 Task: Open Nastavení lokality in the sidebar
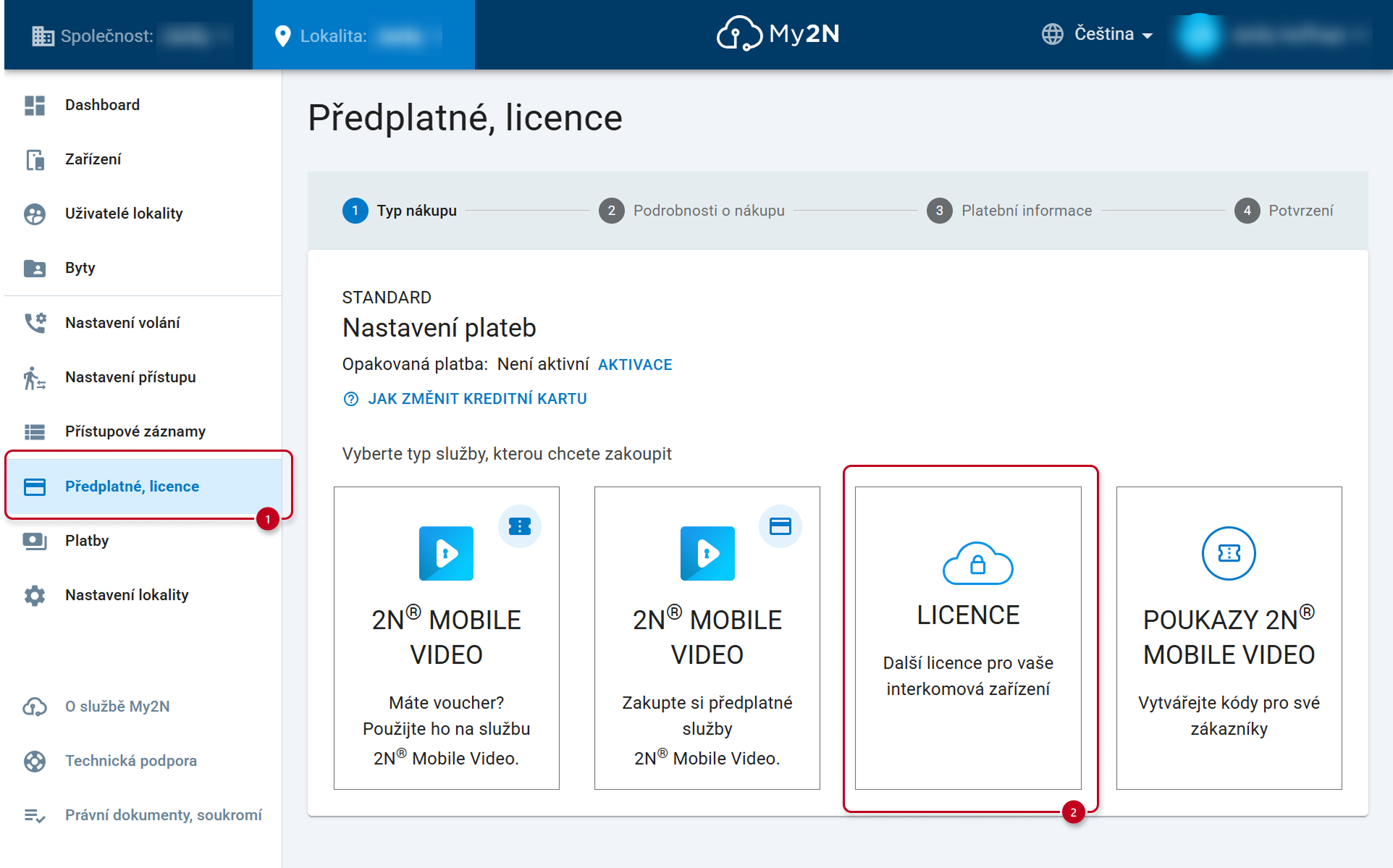[143, 595]
